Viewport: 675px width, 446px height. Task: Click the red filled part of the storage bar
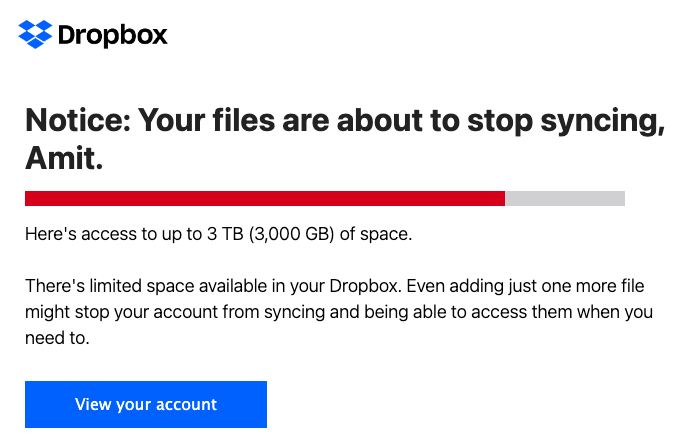point(264,198)
